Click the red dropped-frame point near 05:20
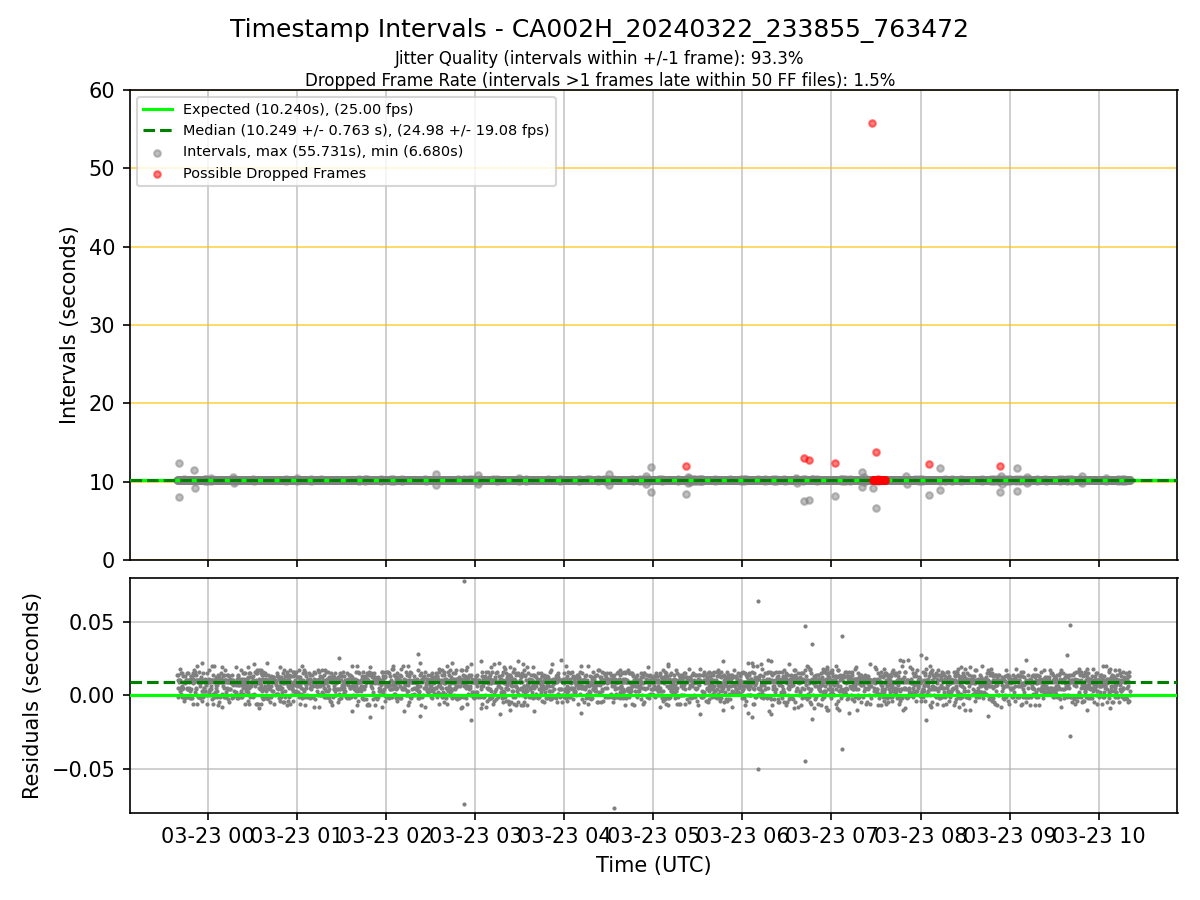 point(686,466)
